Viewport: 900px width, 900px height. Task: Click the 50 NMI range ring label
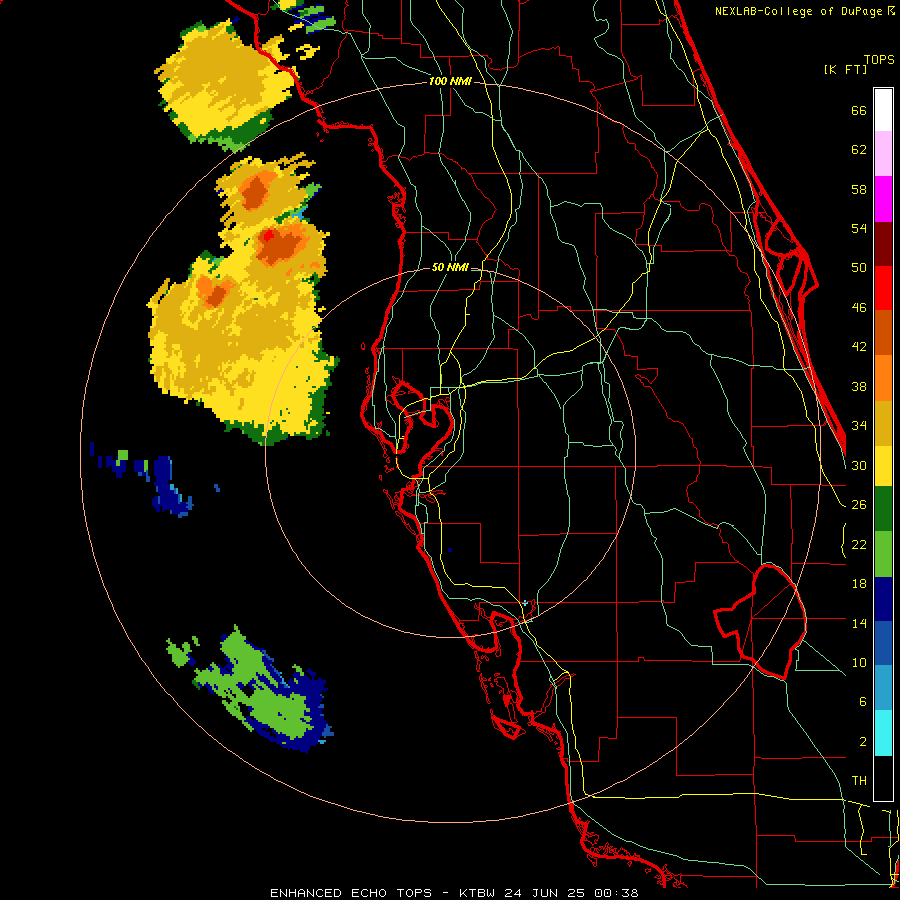tap(449, 267)
